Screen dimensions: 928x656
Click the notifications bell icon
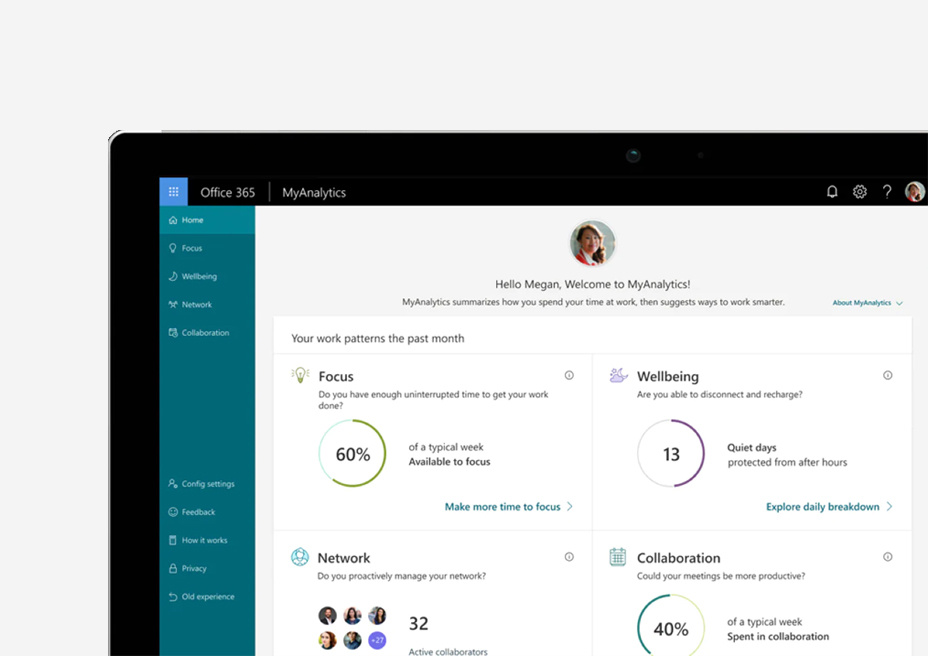coord(832,192)
